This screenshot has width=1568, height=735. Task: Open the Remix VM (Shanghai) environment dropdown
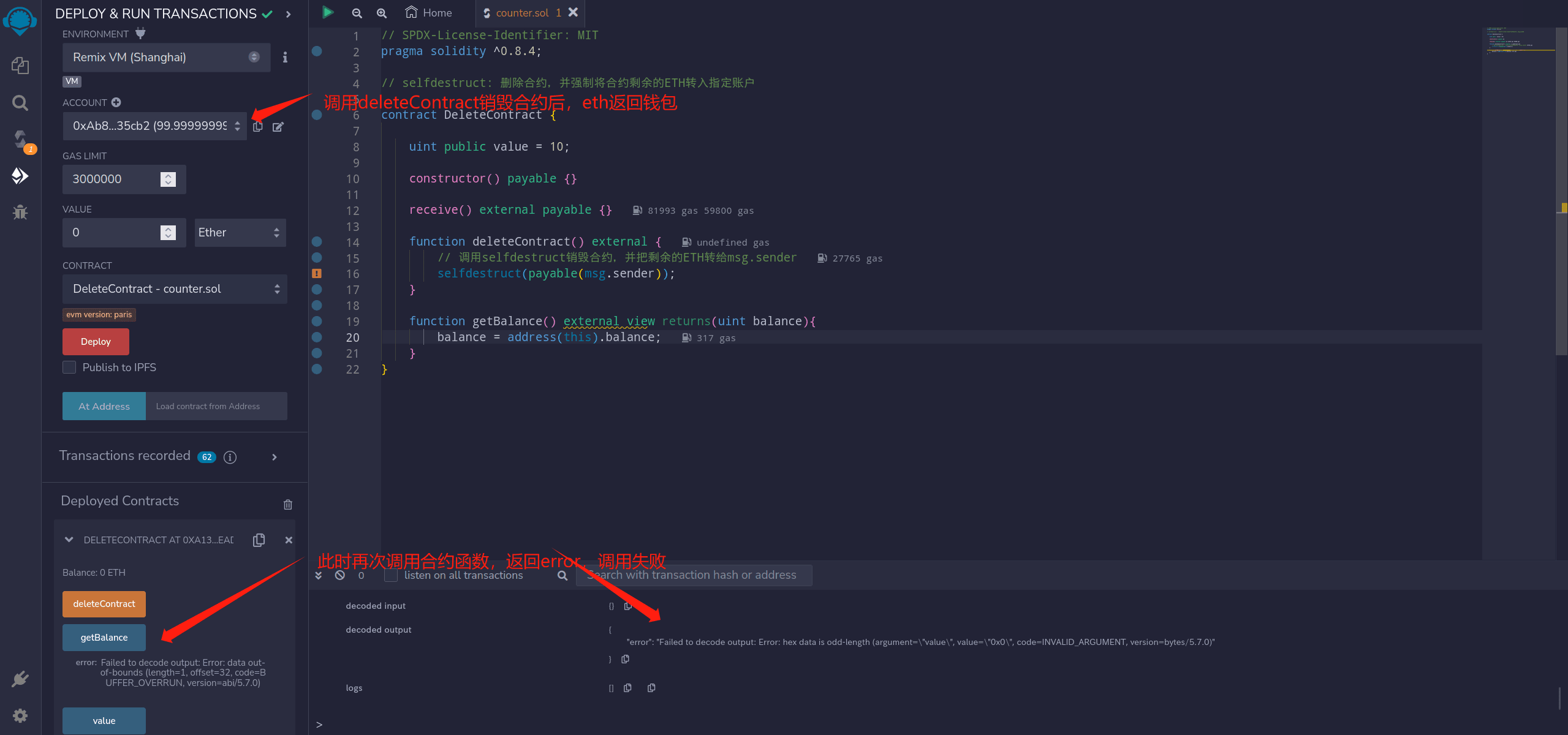(166, 58)
